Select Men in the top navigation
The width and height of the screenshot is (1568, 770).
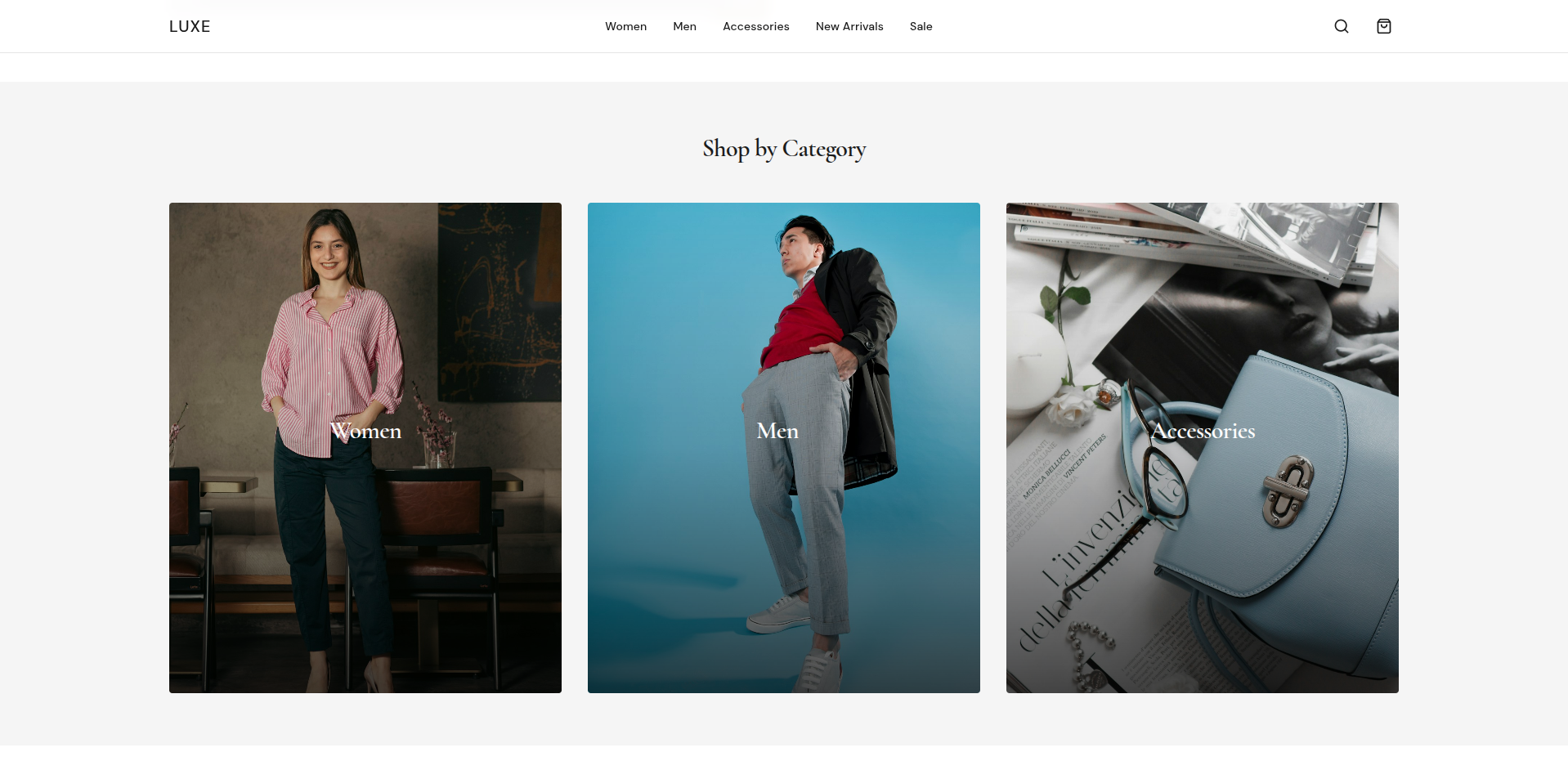[684, 26]
